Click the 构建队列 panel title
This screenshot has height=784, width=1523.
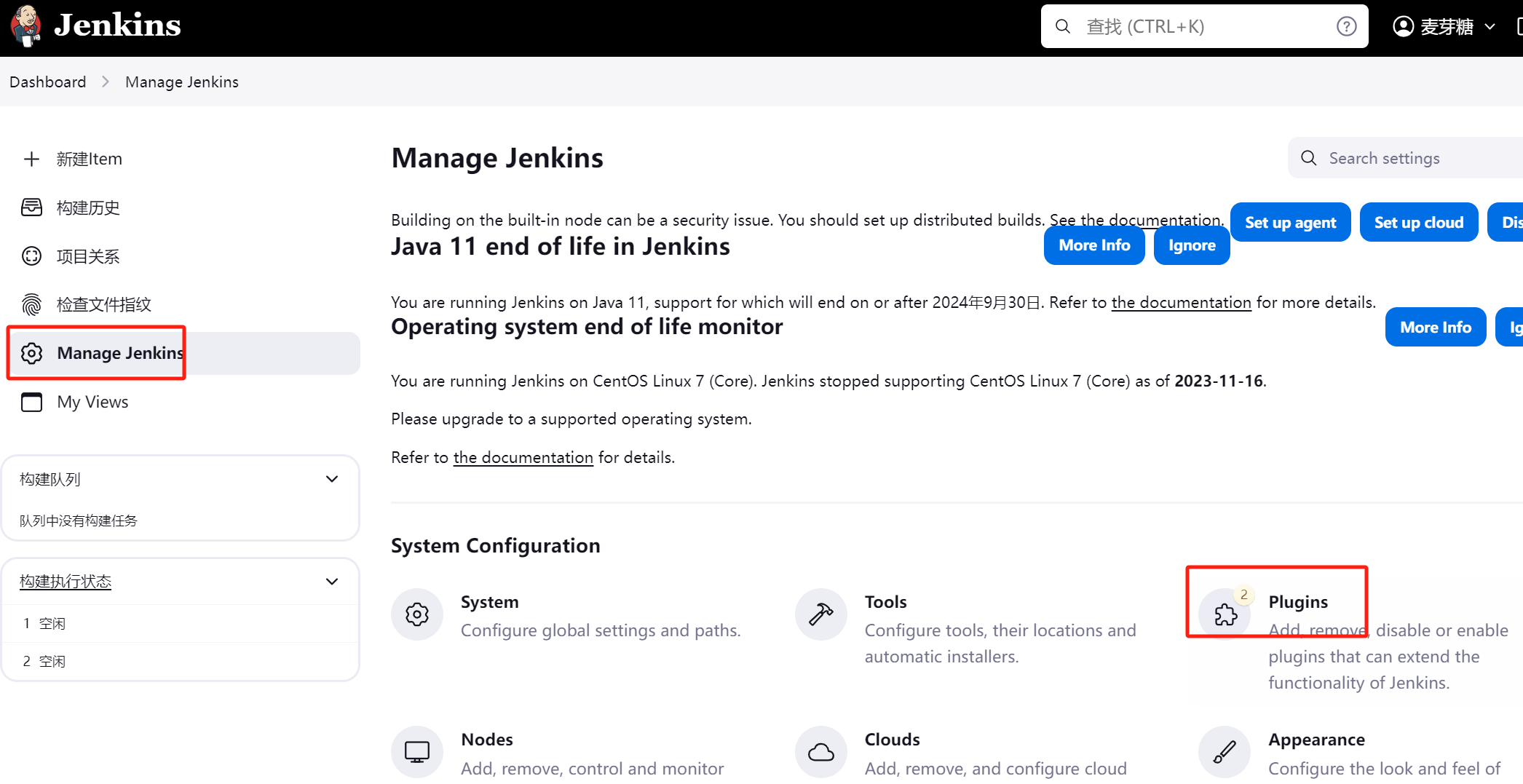tap(50, 479)
